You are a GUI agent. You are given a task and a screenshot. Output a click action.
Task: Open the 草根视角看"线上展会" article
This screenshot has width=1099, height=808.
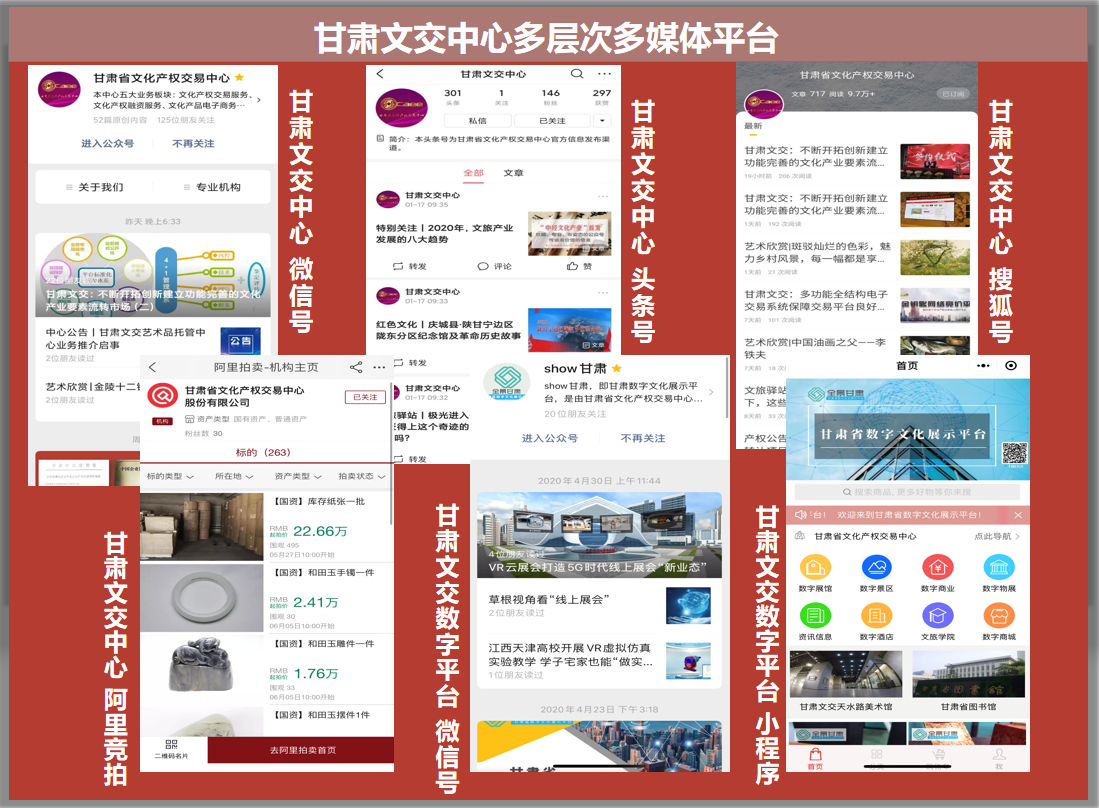point(599,605)
